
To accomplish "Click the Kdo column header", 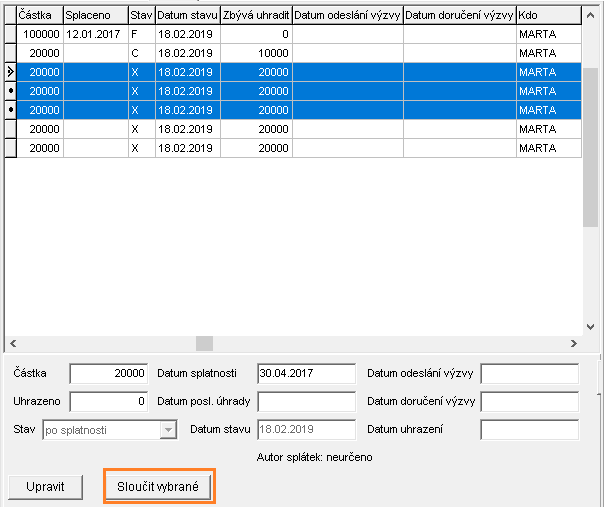I will (x=548, y=16).
